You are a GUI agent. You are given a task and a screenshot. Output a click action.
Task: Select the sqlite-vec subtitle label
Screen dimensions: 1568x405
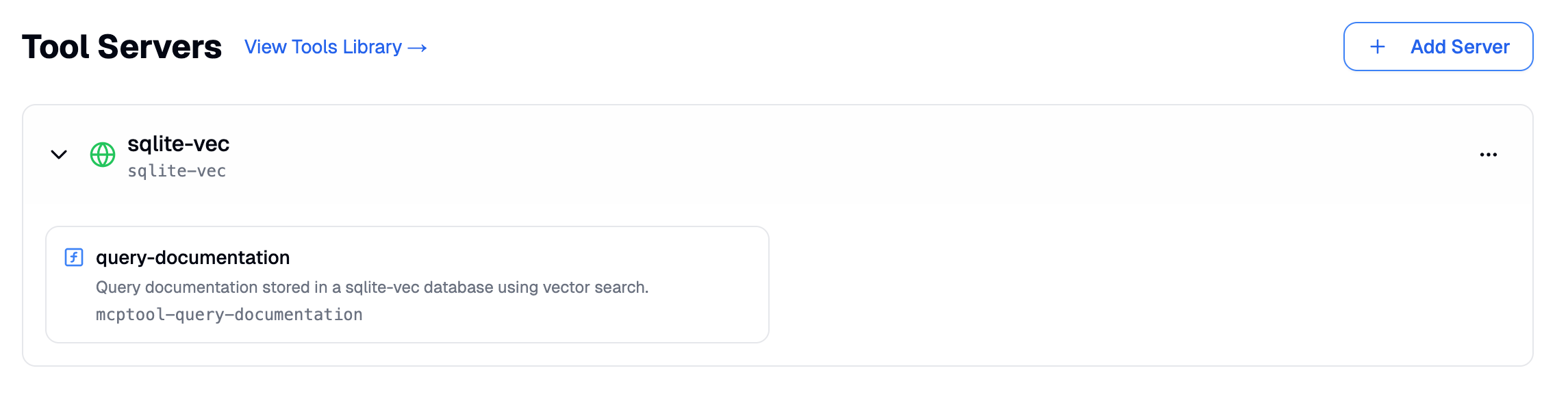177,171
